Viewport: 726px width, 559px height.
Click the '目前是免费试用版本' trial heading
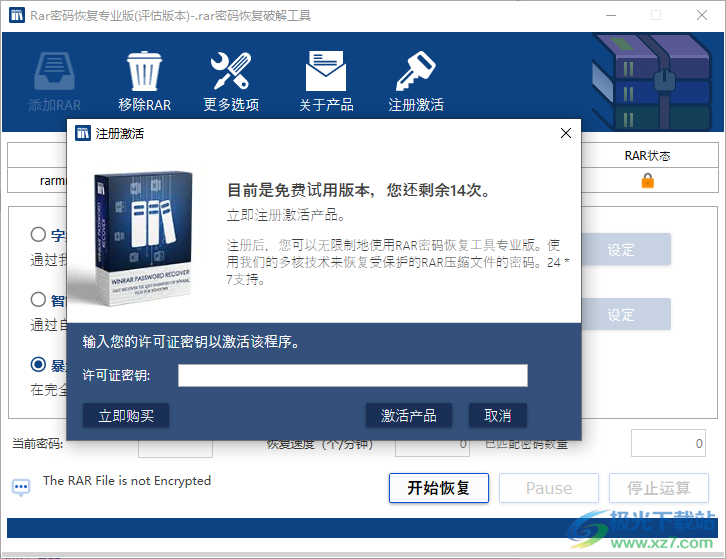click(359, 190)
